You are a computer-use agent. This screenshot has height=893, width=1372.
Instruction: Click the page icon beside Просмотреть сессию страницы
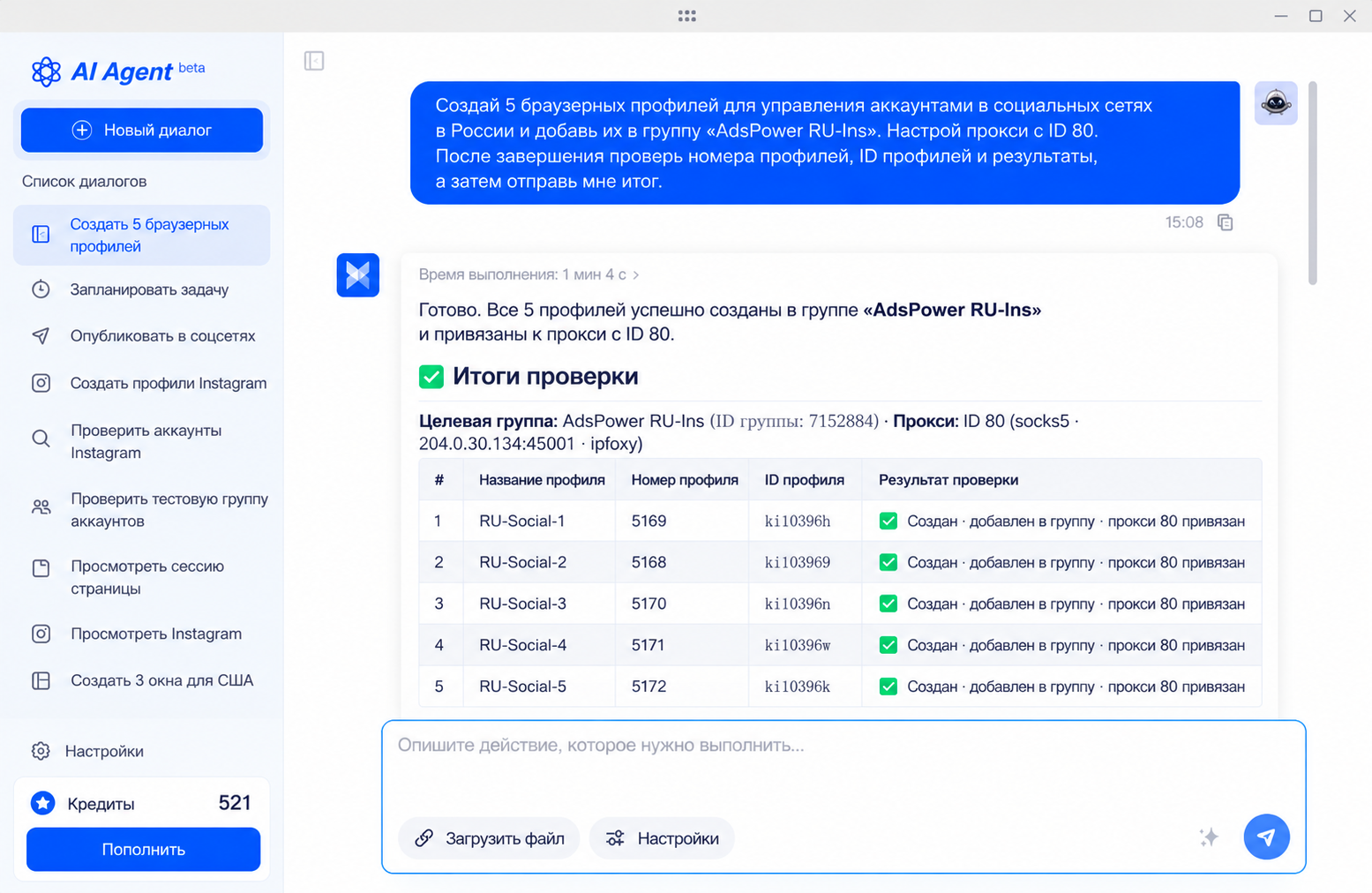41,568
